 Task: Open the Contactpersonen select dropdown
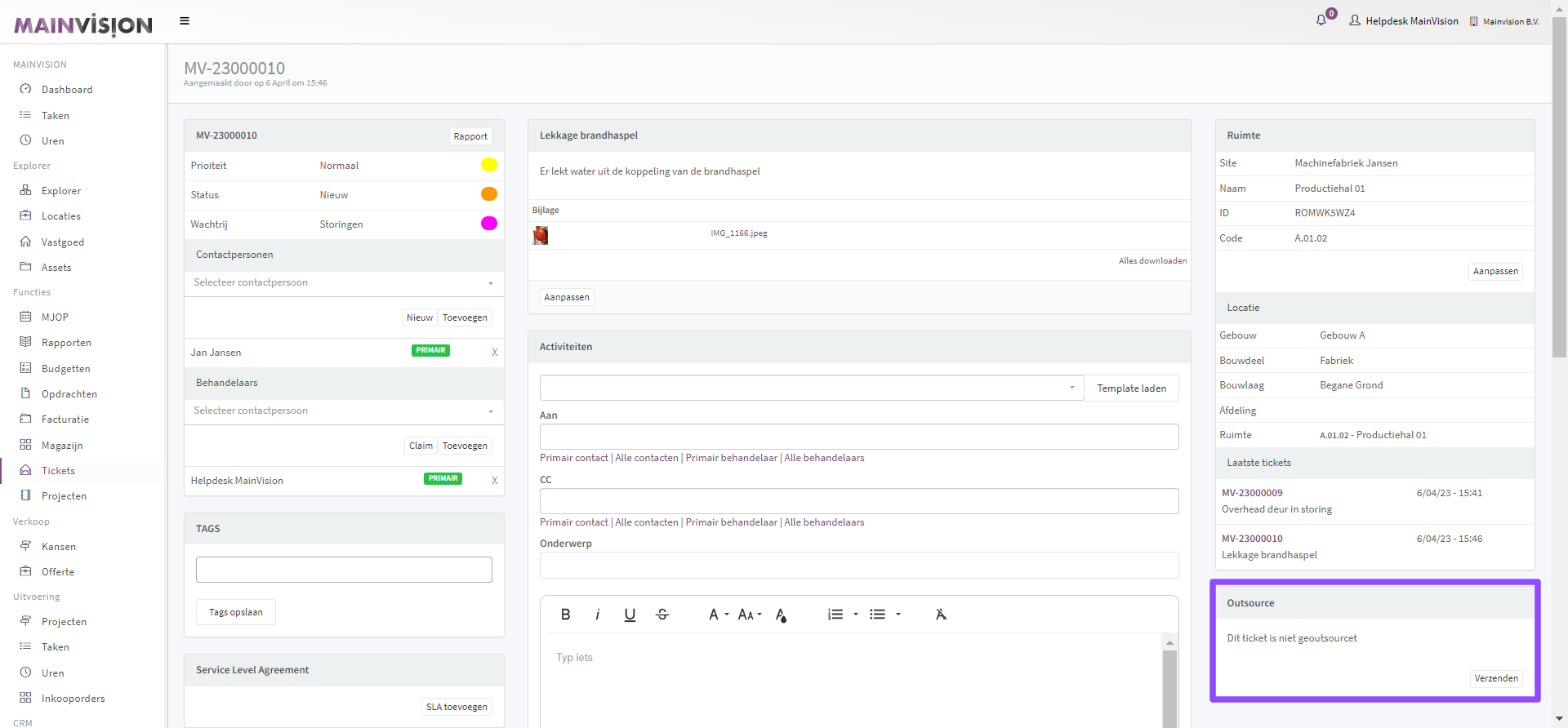pos(344,283)
